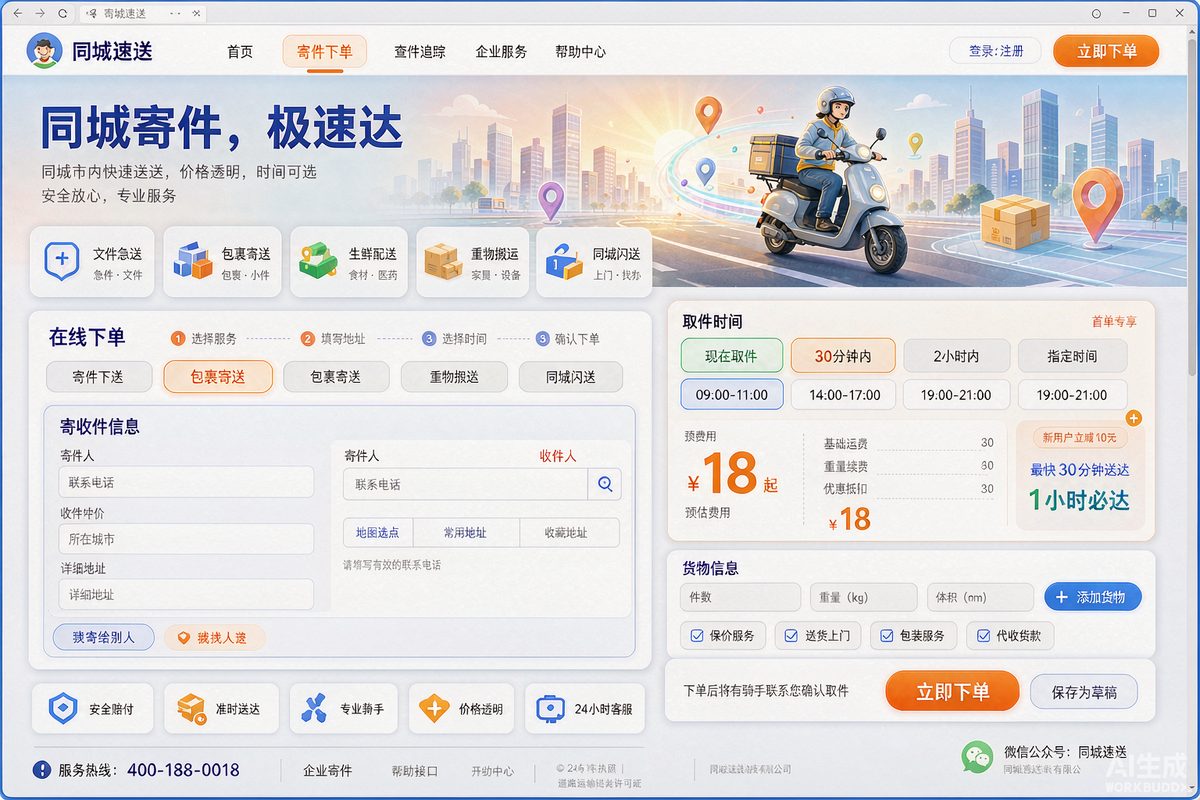1200x800 pixels.
Task: Click the step 2 填写地址 indicator
Action: pyautogui.click(x=333, y=339)
